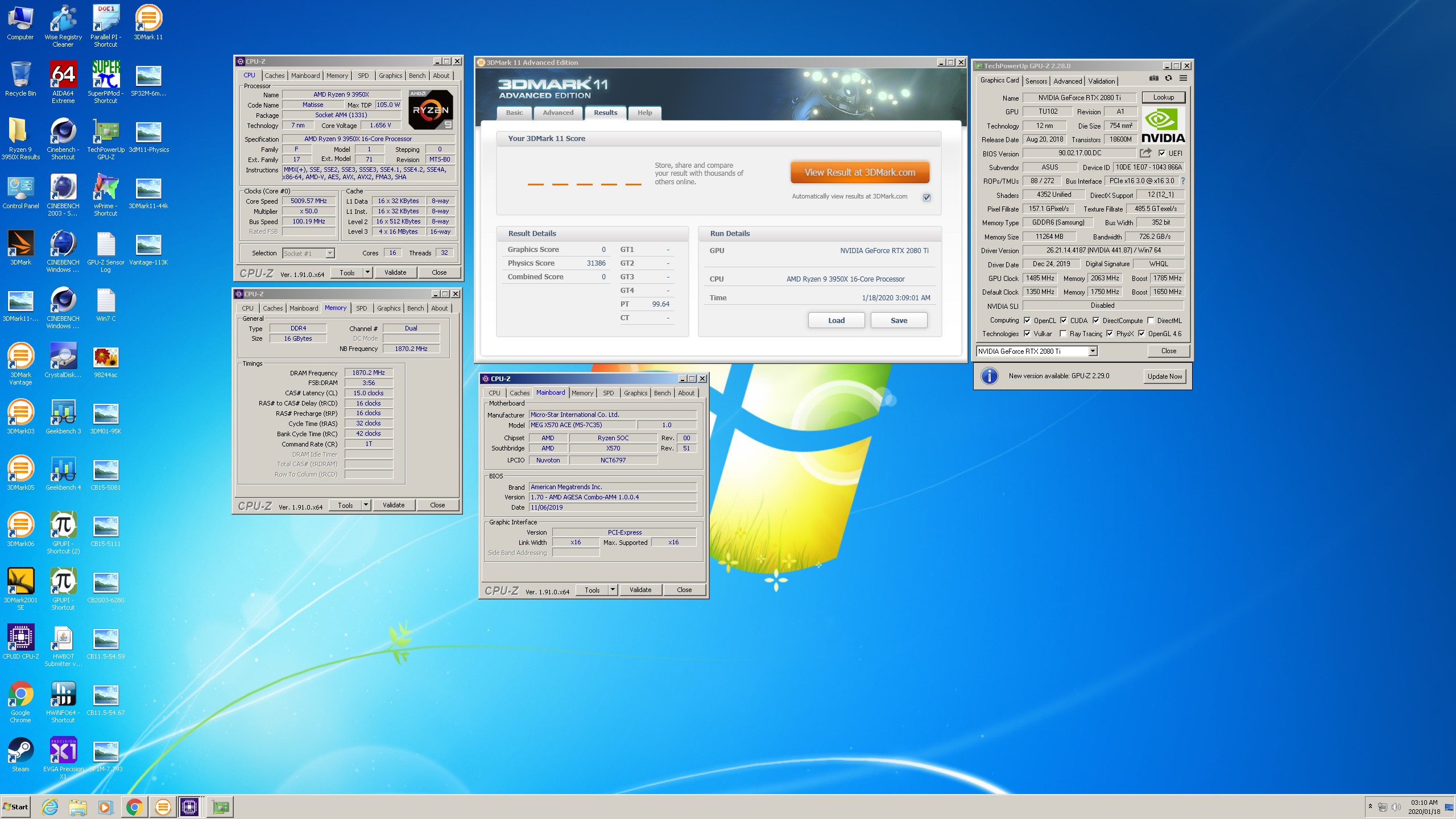
Task: Switch to Advanced tab in 3DMark 11
Action: (x=558, y=113)
